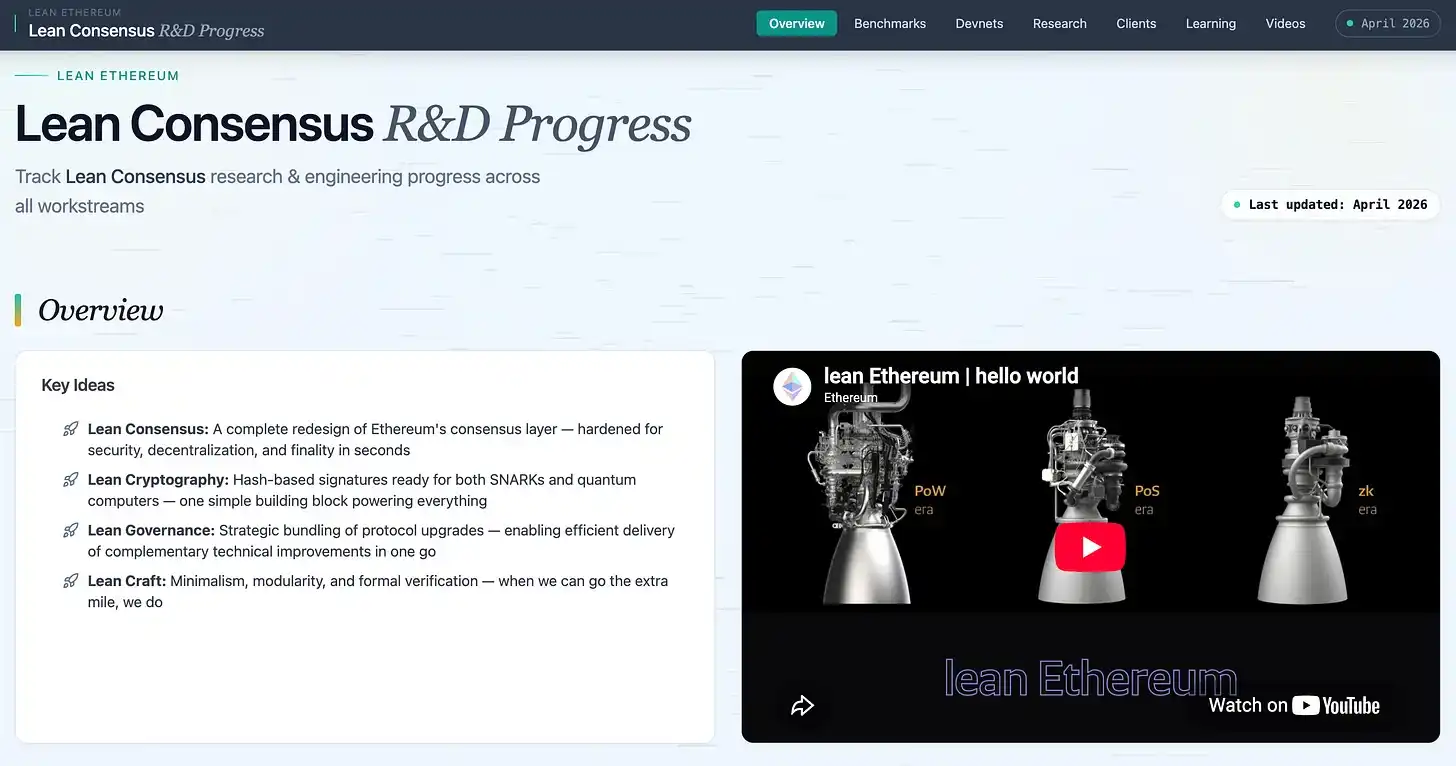
Task: Click the rocket icon beside Lean Governance
Action: tap(71, 530)
